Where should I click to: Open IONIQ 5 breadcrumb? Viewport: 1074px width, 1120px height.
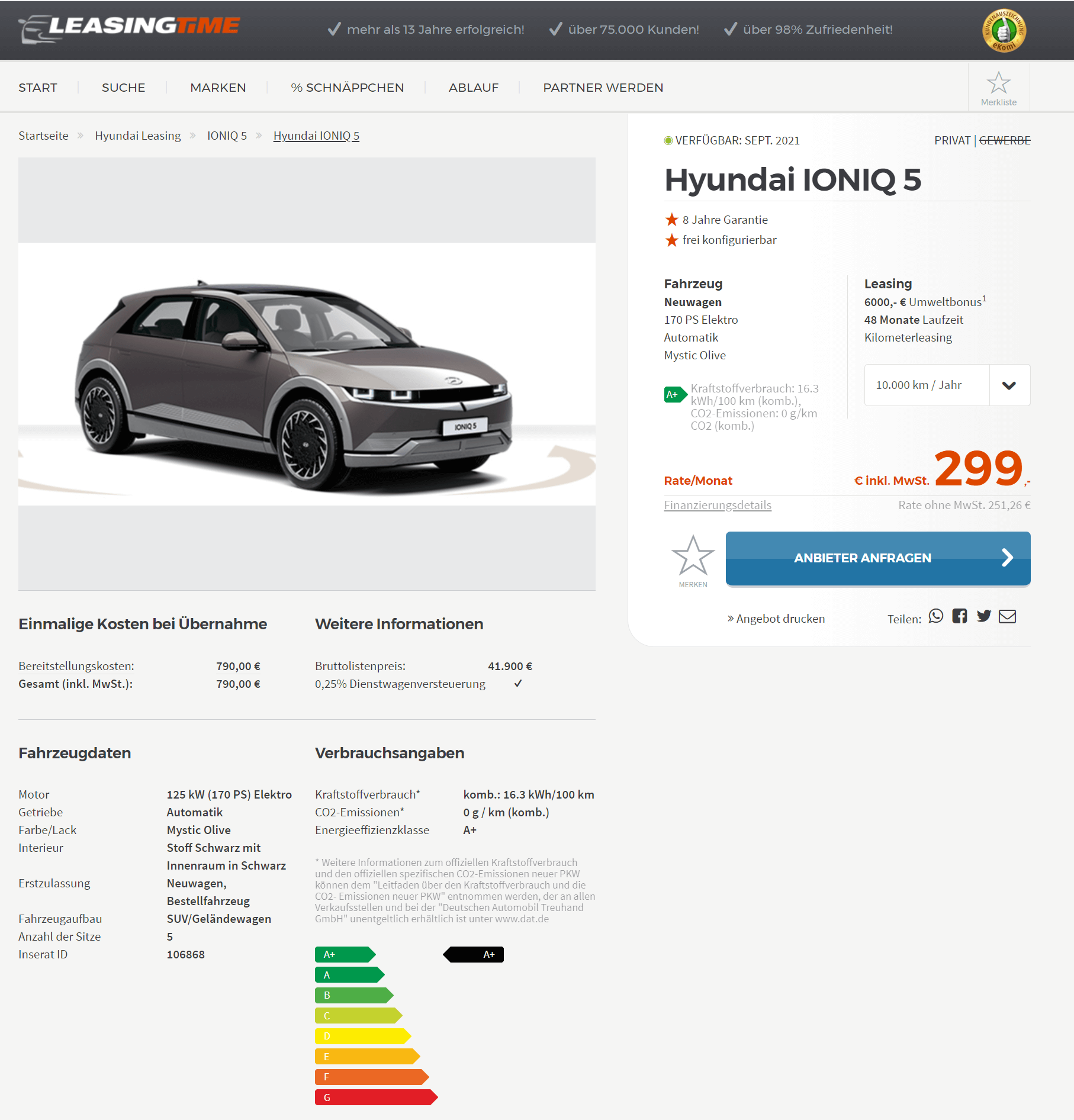point(227,136)
